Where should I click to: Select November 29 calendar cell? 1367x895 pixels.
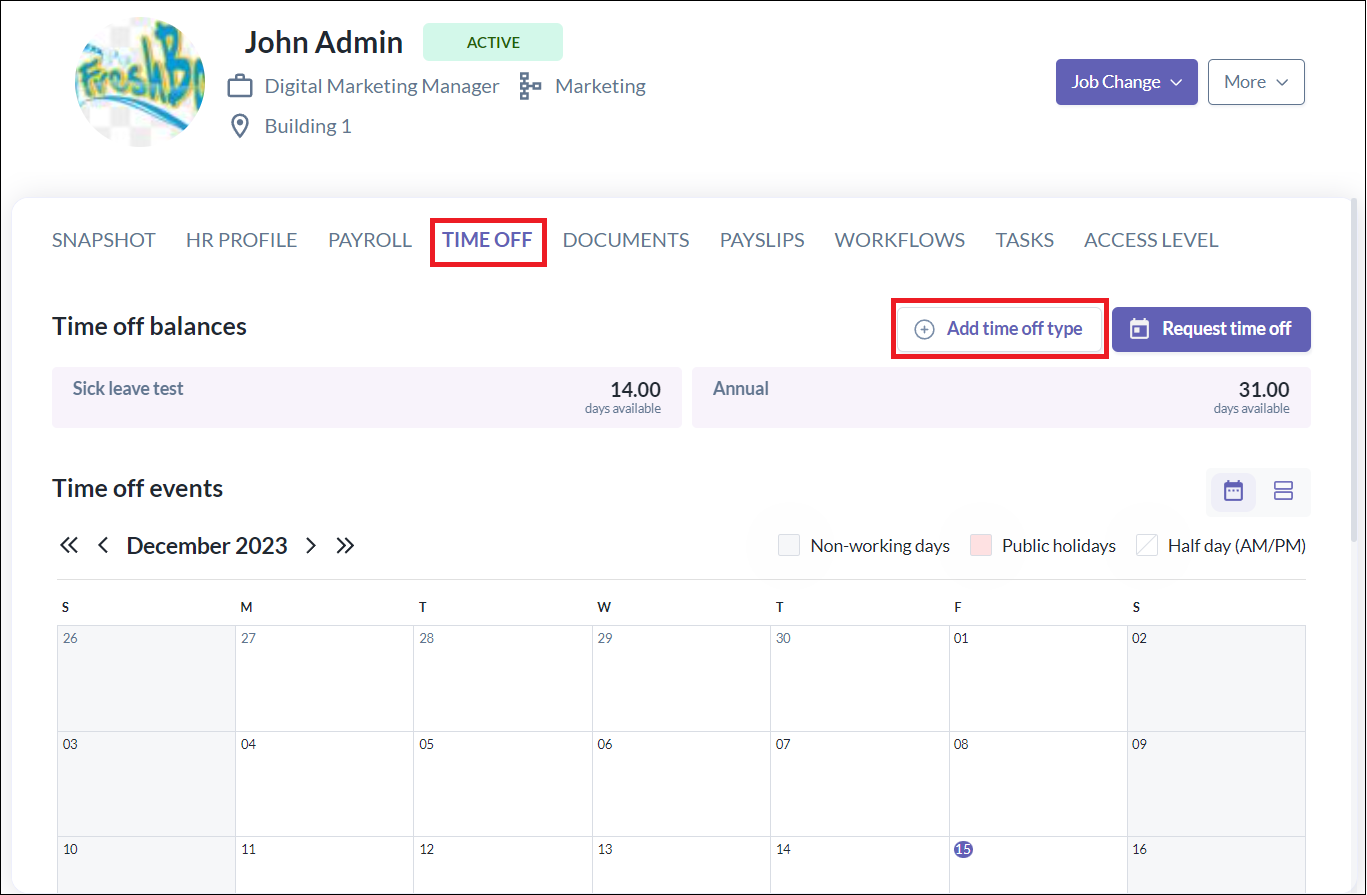coord(681,678)
